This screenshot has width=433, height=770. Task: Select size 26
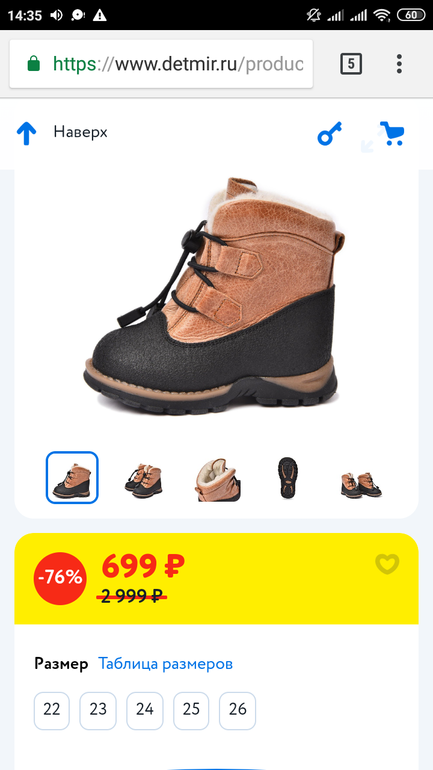click(x=238, y=711)
